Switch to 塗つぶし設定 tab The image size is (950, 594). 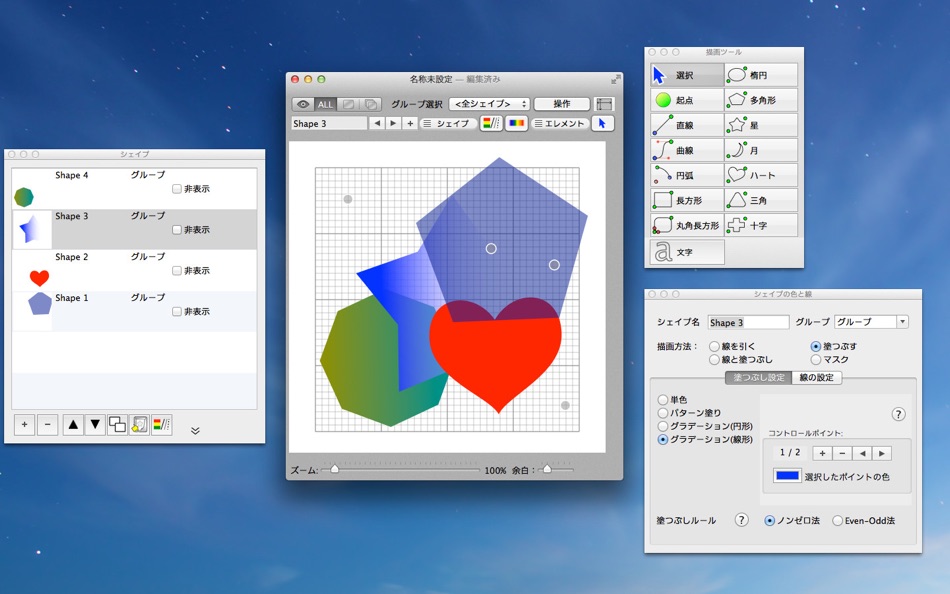click(759, 377)
